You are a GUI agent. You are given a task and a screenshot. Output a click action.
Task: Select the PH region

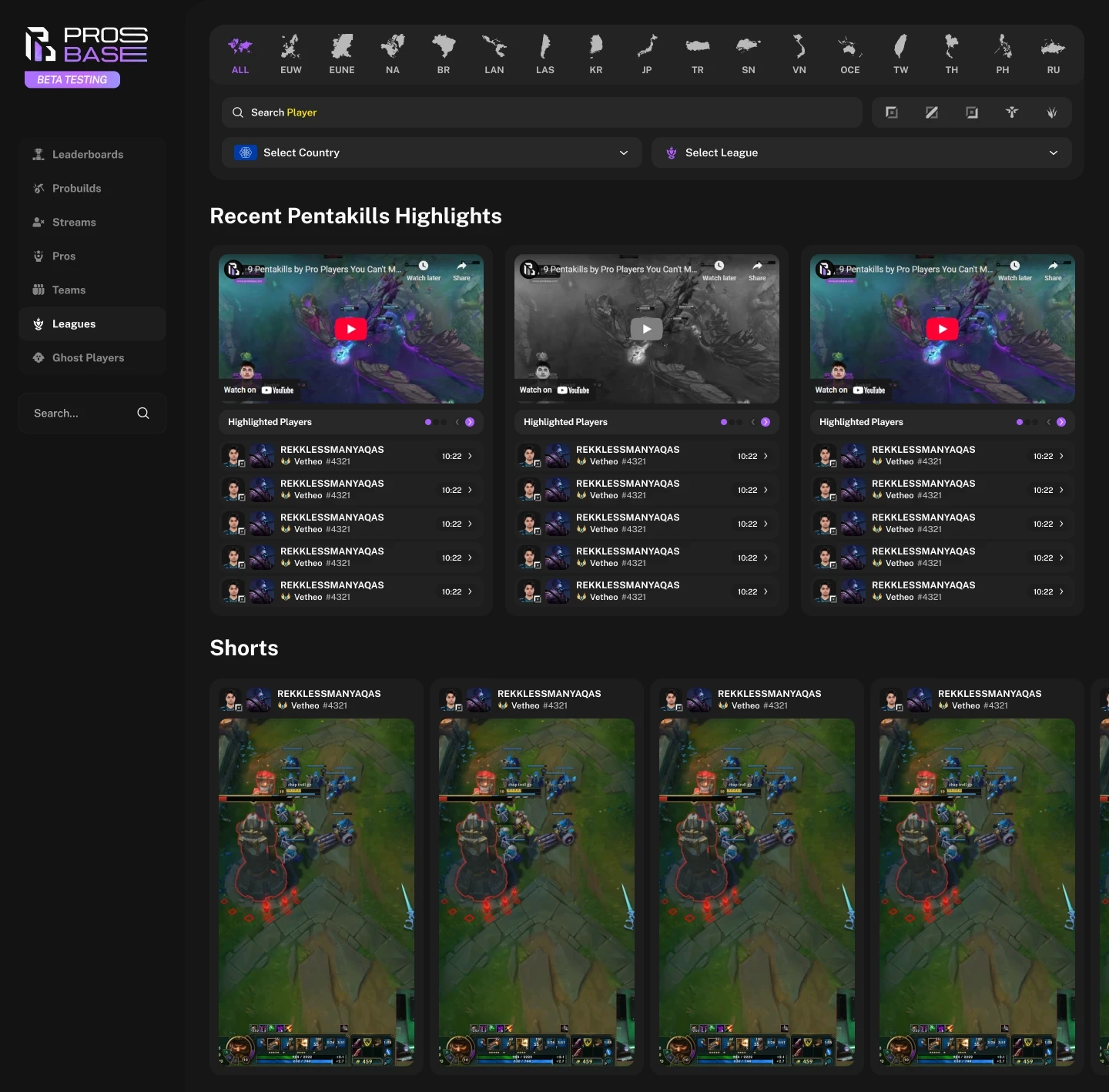(1003, 55)
